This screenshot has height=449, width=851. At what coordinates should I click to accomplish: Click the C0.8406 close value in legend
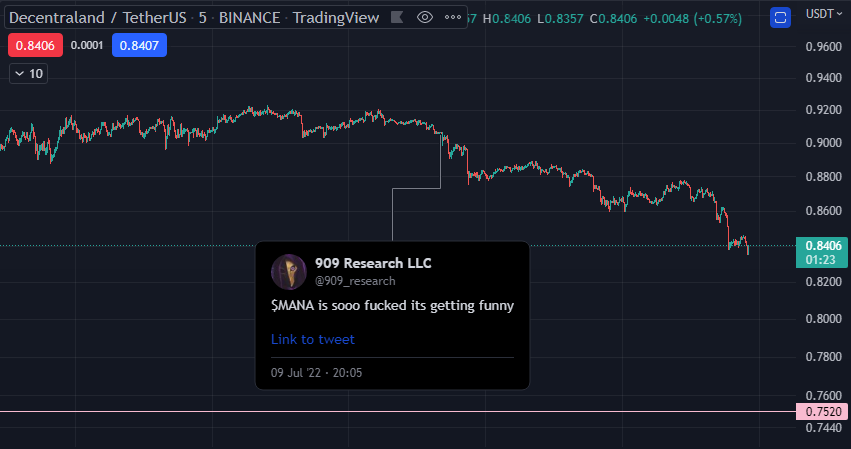[613, 18]
